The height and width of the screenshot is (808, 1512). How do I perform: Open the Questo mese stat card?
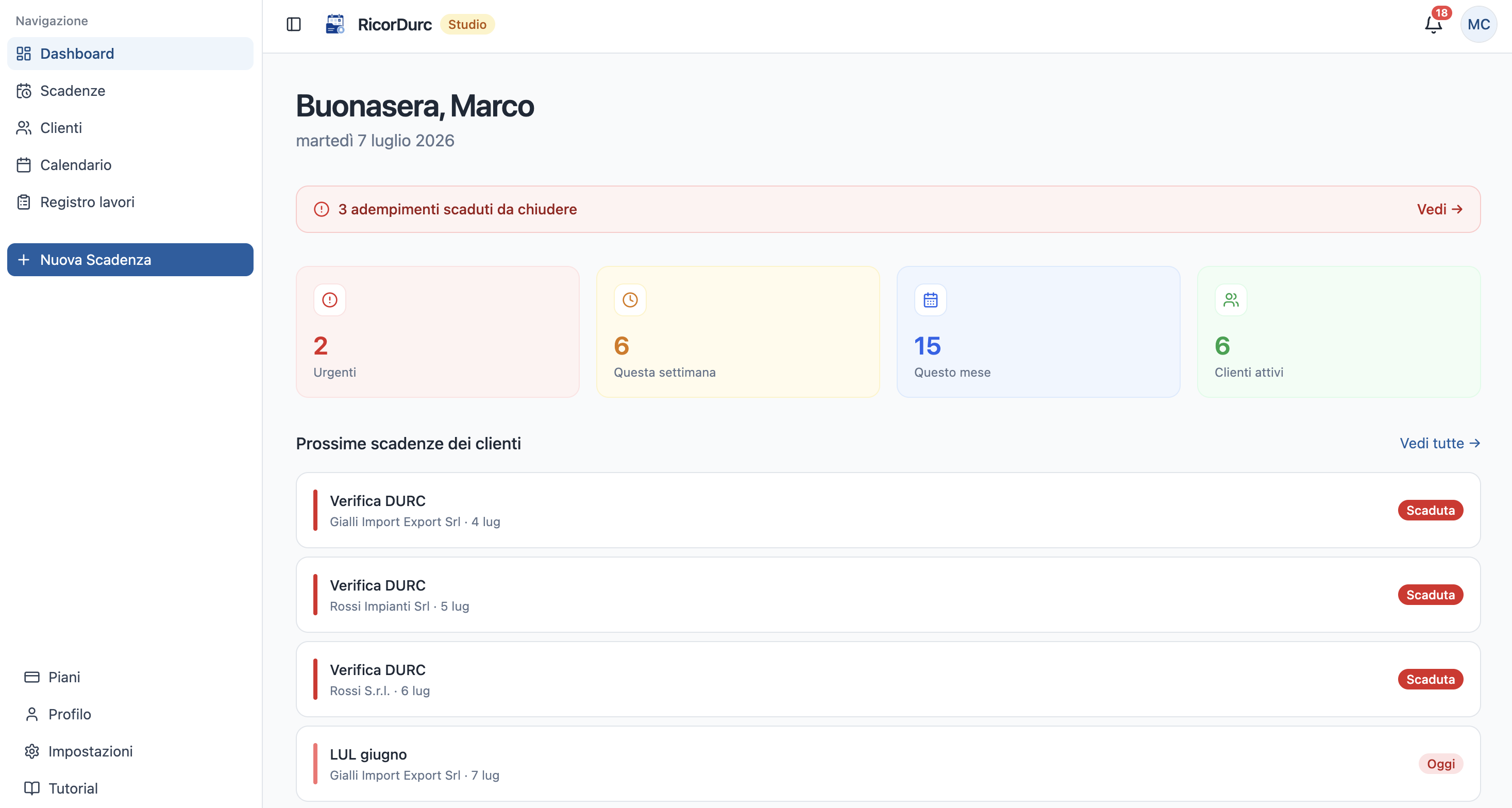point(1038,331)
